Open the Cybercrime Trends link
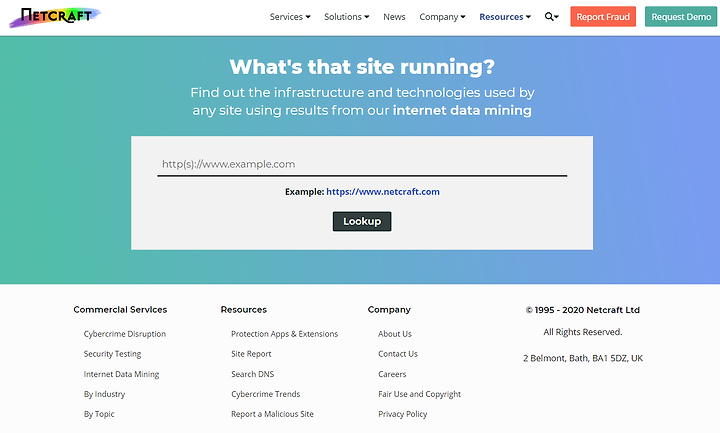Screen dimensions: 720x433 (x=265, y=394)
